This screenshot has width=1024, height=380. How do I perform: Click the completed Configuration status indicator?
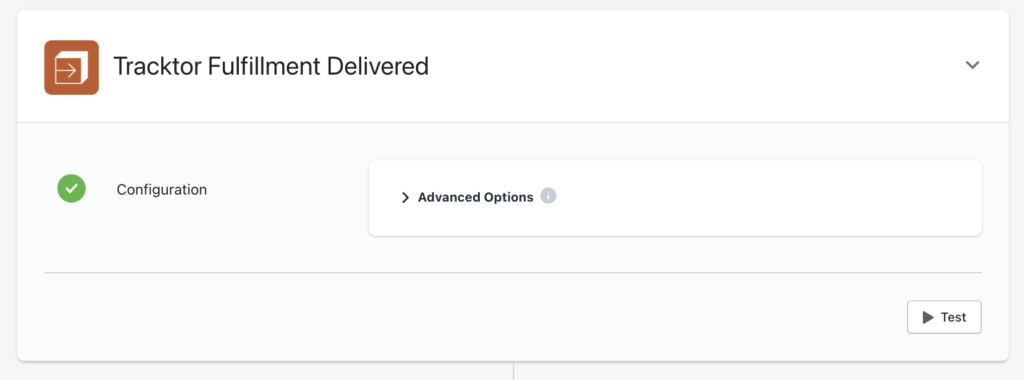tap(71, 189)
